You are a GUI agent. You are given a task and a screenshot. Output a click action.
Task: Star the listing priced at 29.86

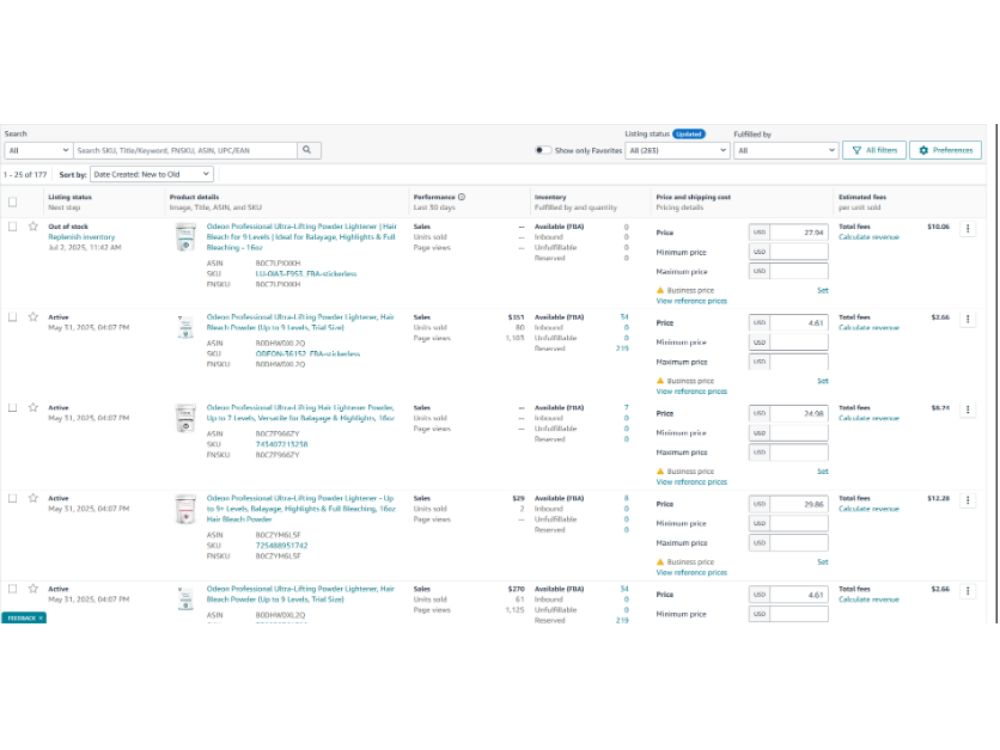(33, 498)
